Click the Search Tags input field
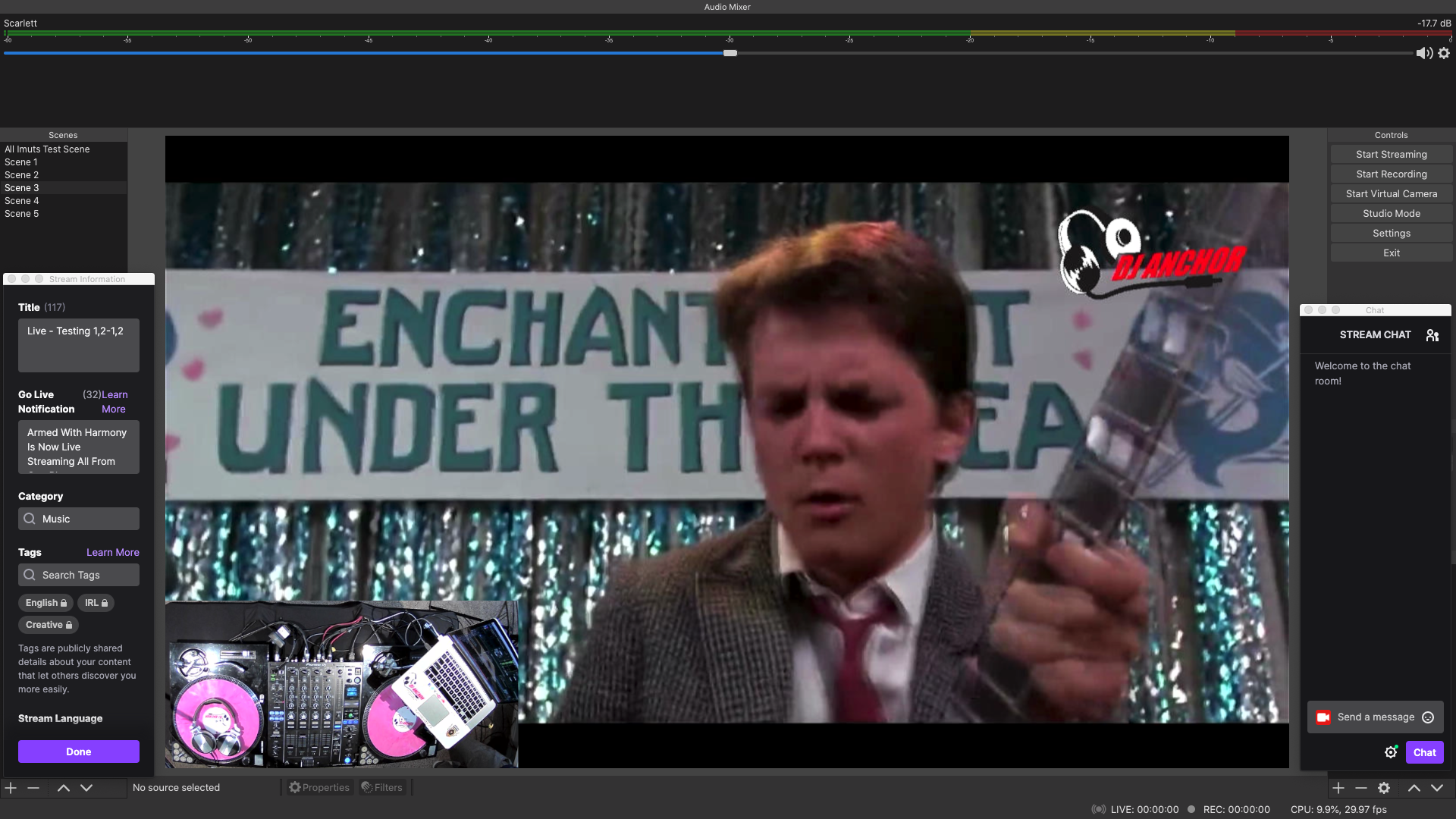Image resolution: width=1456 pixels, height=819 pixels. coord(79,575)
